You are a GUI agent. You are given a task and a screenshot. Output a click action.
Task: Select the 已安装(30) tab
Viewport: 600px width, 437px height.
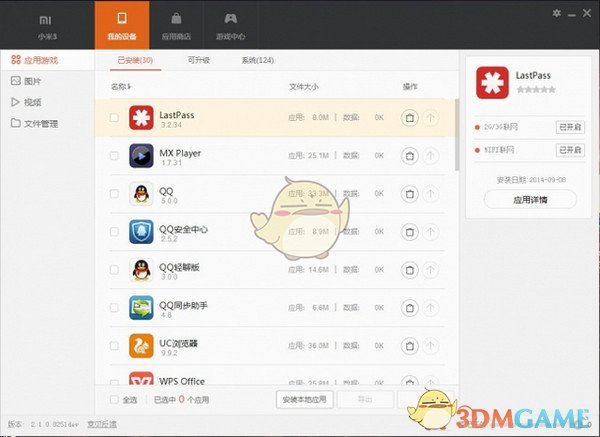[135, 60]
